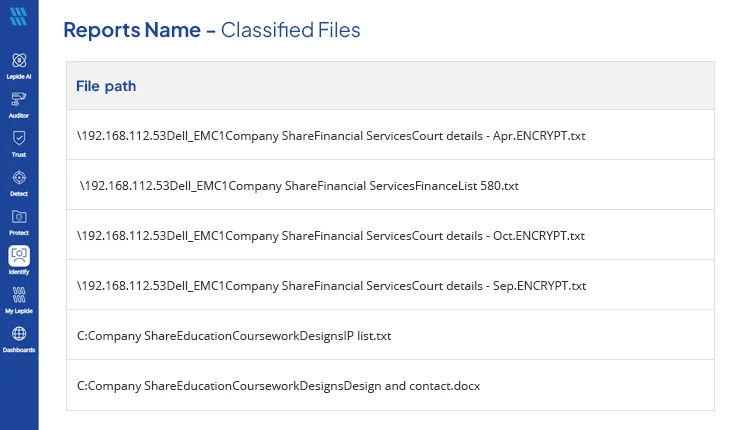Select the DesignsIP list.txt file path

pos(234,336)
